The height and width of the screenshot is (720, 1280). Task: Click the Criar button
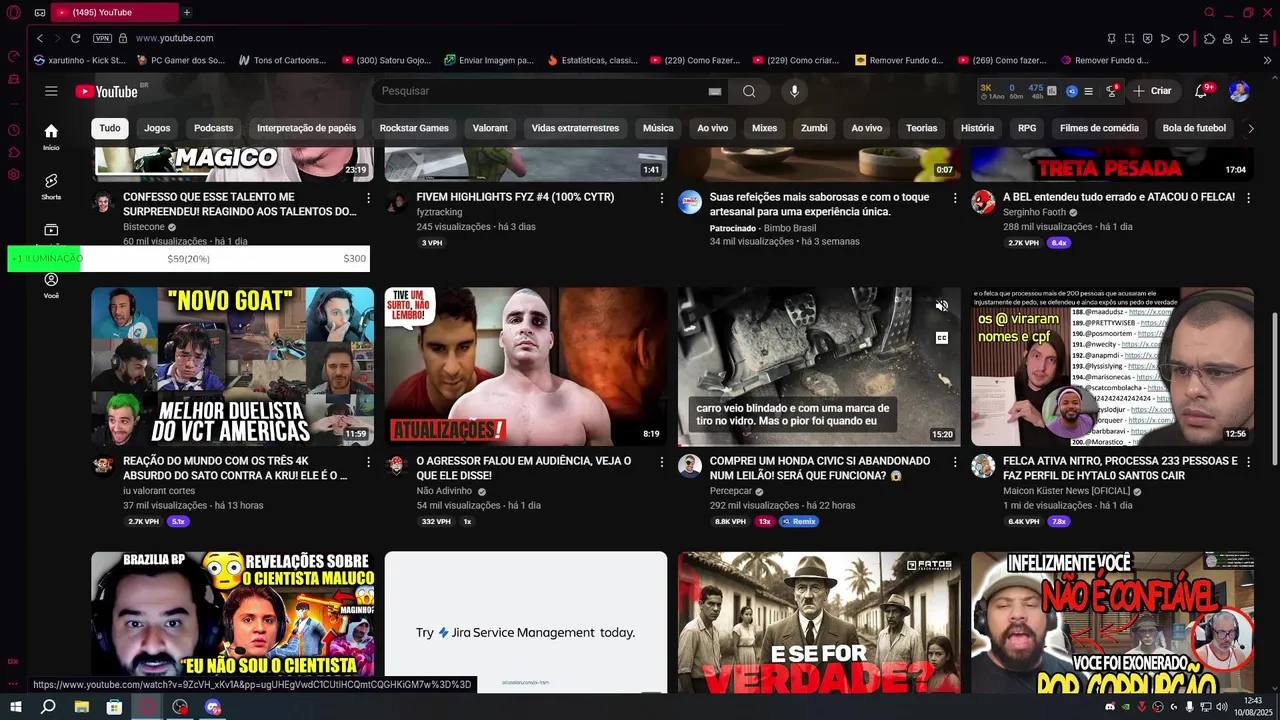click(x=1151, y=91)
